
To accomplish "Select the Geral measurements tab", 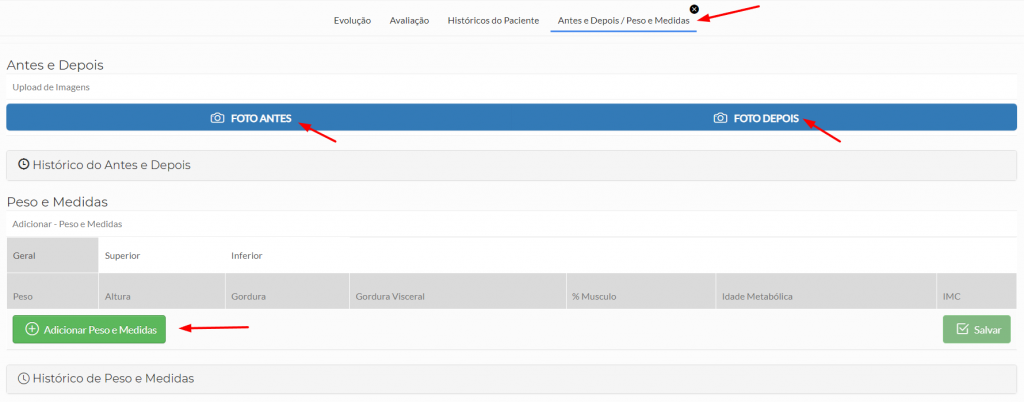I will click(25, 256).
